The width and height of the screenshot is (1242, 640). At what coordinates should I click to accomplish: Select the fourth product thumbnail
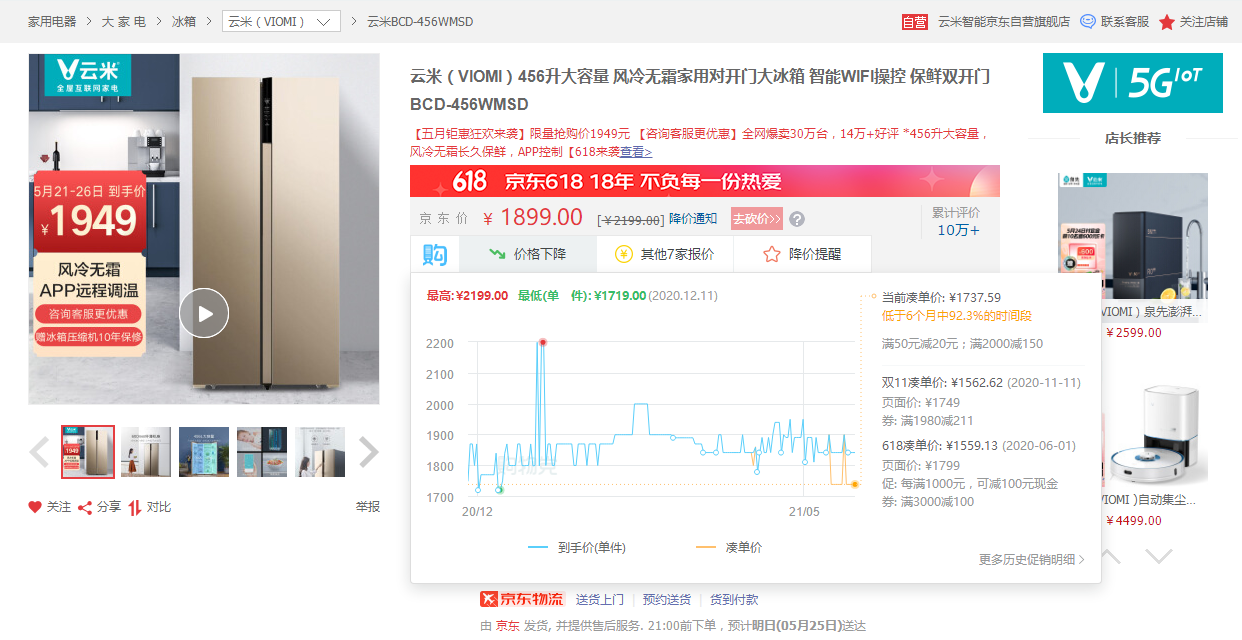click(x=262, y=452)
